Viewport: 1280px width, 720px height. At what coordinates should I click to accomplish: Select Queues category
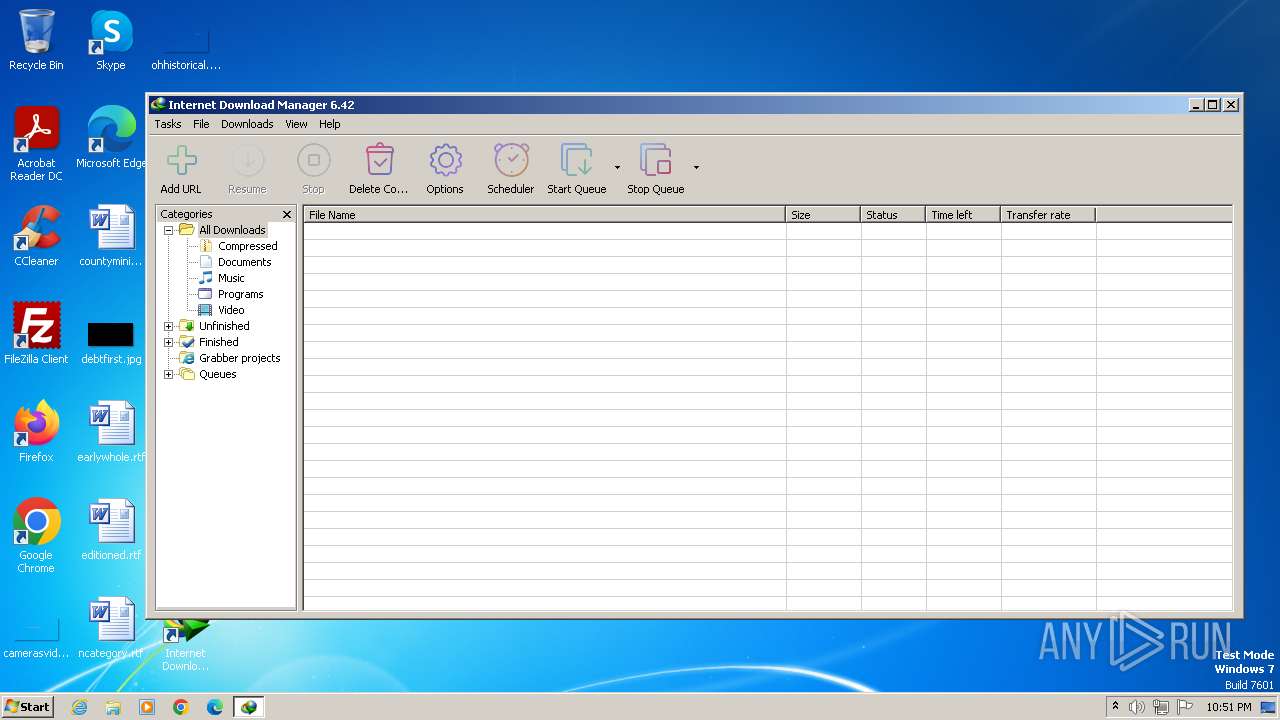(x=218, y=374)
